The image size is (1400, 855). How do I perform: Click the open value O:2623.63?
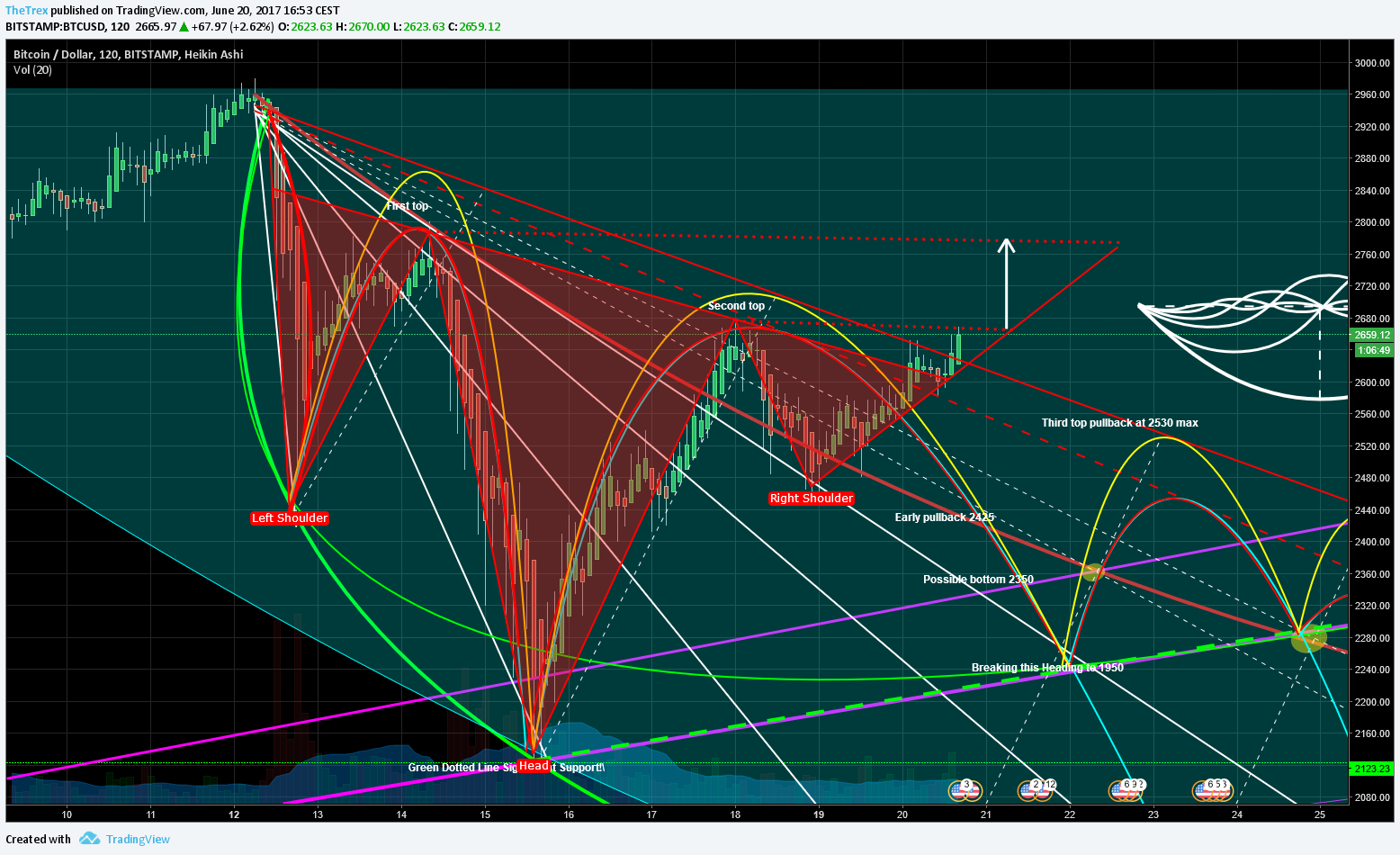coord(305,26)
